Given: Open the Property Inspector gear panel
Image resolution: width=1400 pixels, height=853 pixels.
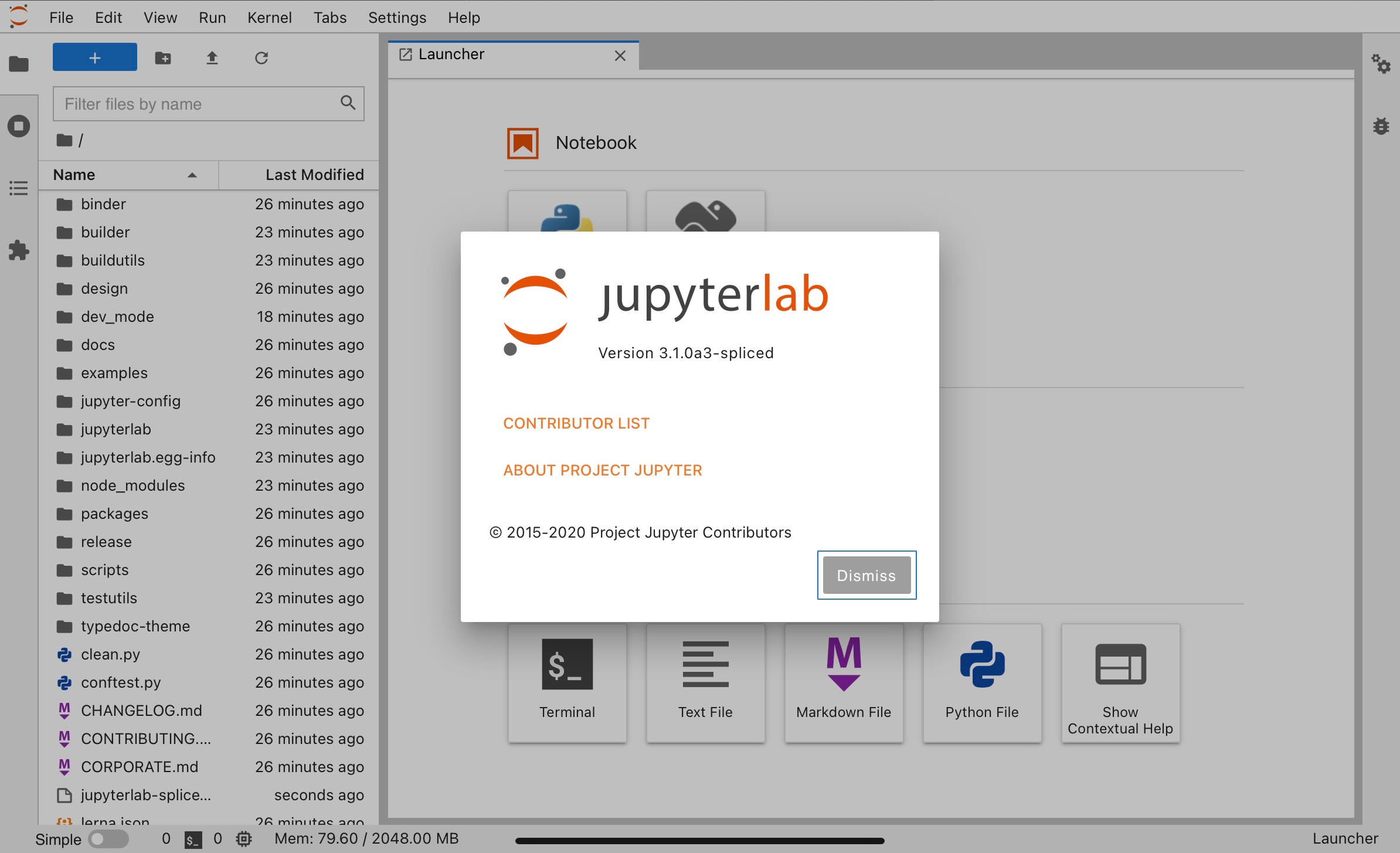Looking at the screenshot, I should pos(1381,64).
